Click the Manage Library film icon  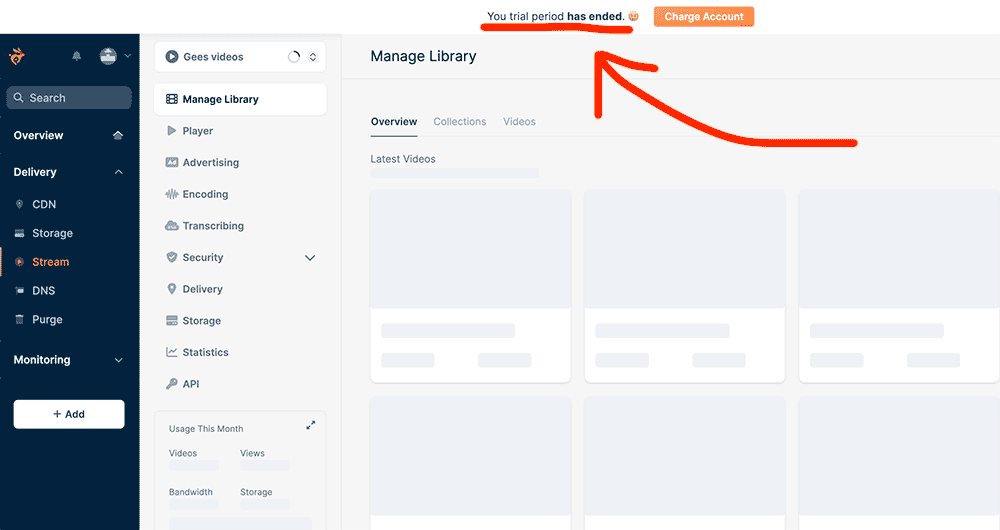(x=172, y=99)
